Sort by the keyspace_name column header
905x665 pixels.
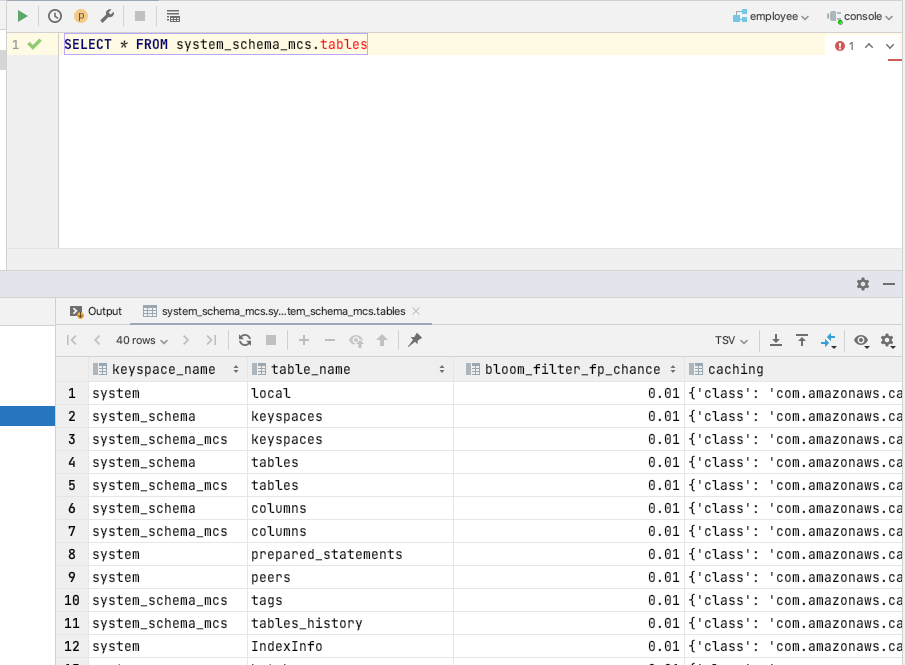[x=166, y=369]
